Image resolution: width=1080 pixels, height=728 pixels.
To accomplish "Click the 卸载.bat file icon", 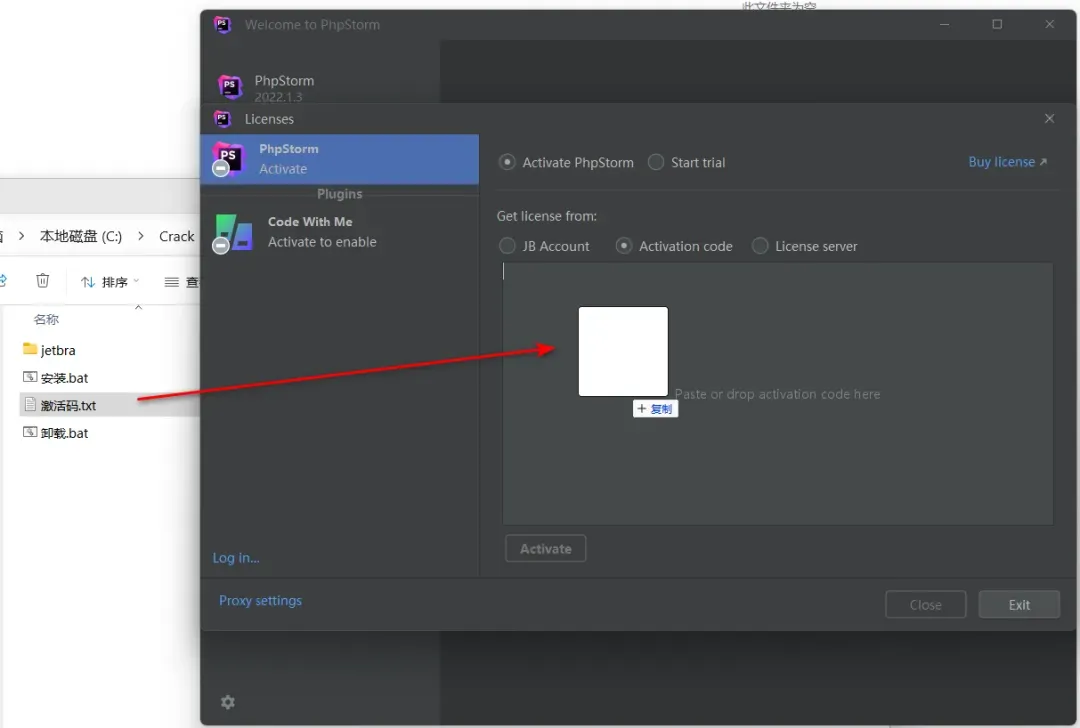I will coord(30,432).
